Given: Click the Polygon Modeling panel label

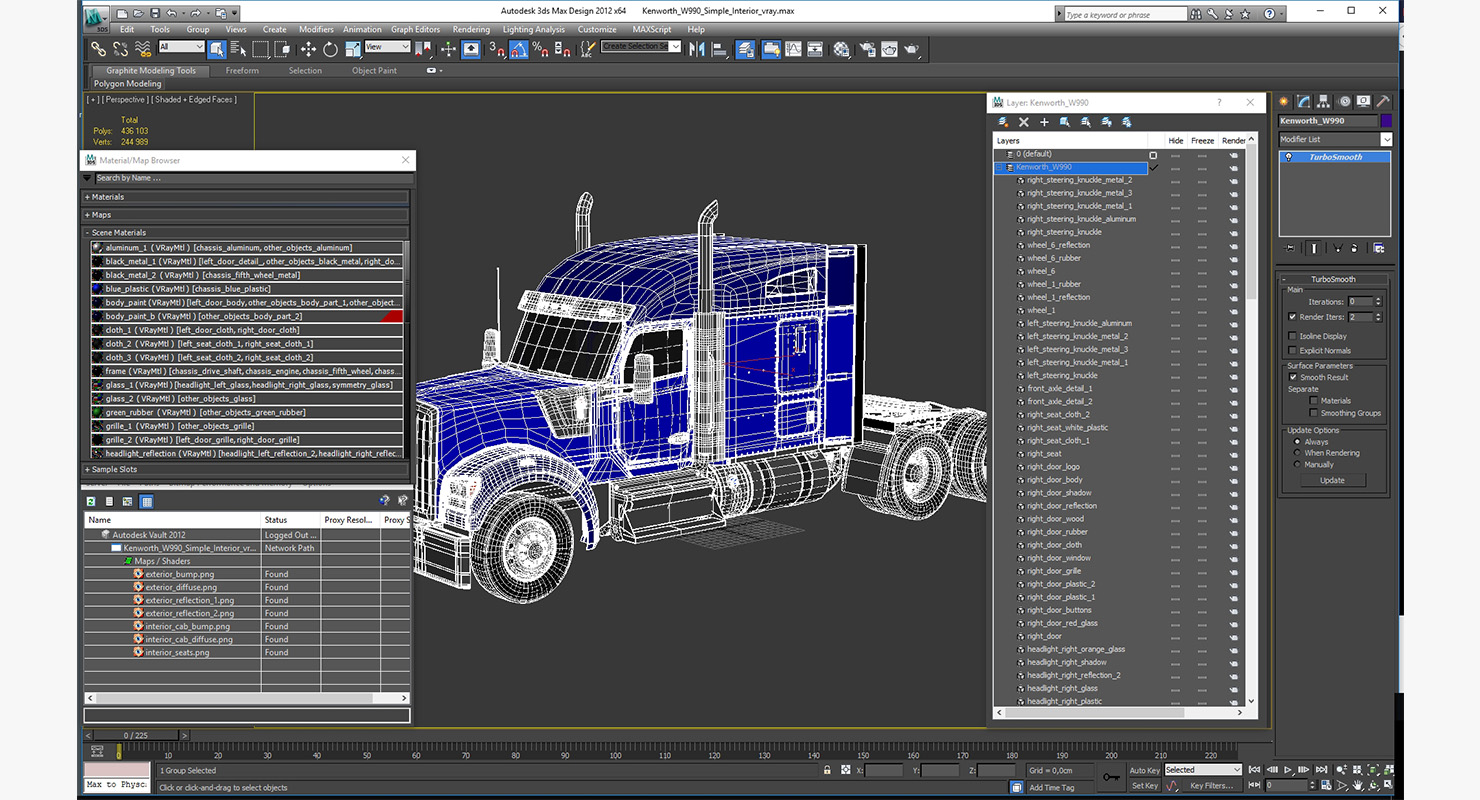Looking at the screenshot, I should pos(128,84).
